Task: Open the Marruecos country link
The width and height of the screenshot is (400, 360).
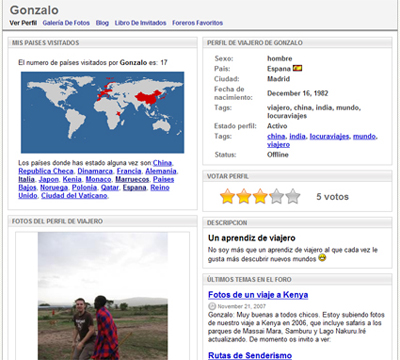Action: pyautogui.click(x=132, y=179)
